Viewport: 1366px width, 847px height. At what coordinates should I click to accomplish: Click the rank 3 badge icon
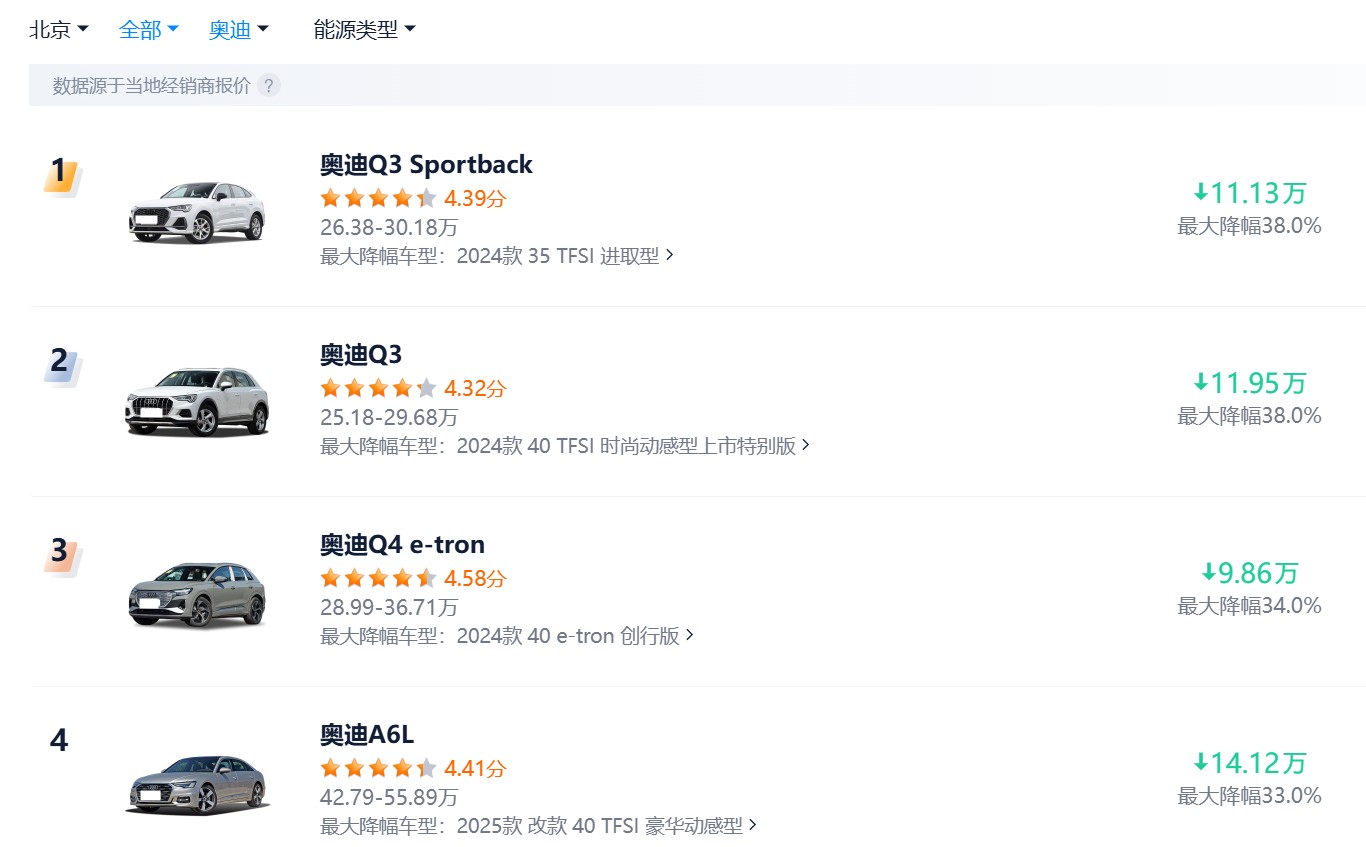(60, 556)
